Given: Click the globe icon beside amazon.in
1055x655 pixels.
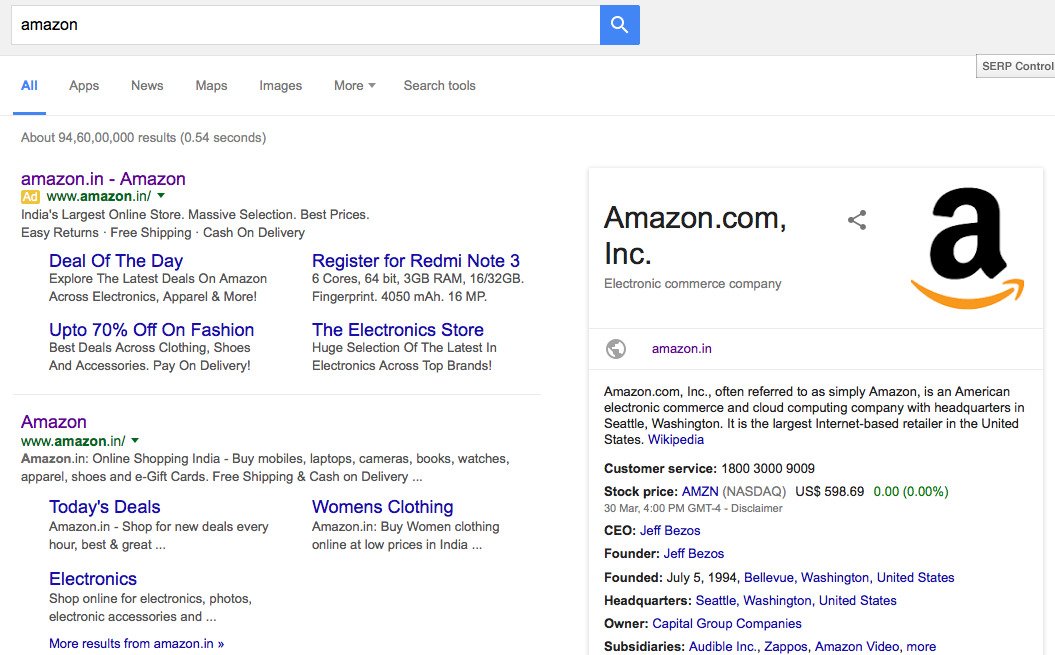Looking at the screenshot, I should coord(616,348).
